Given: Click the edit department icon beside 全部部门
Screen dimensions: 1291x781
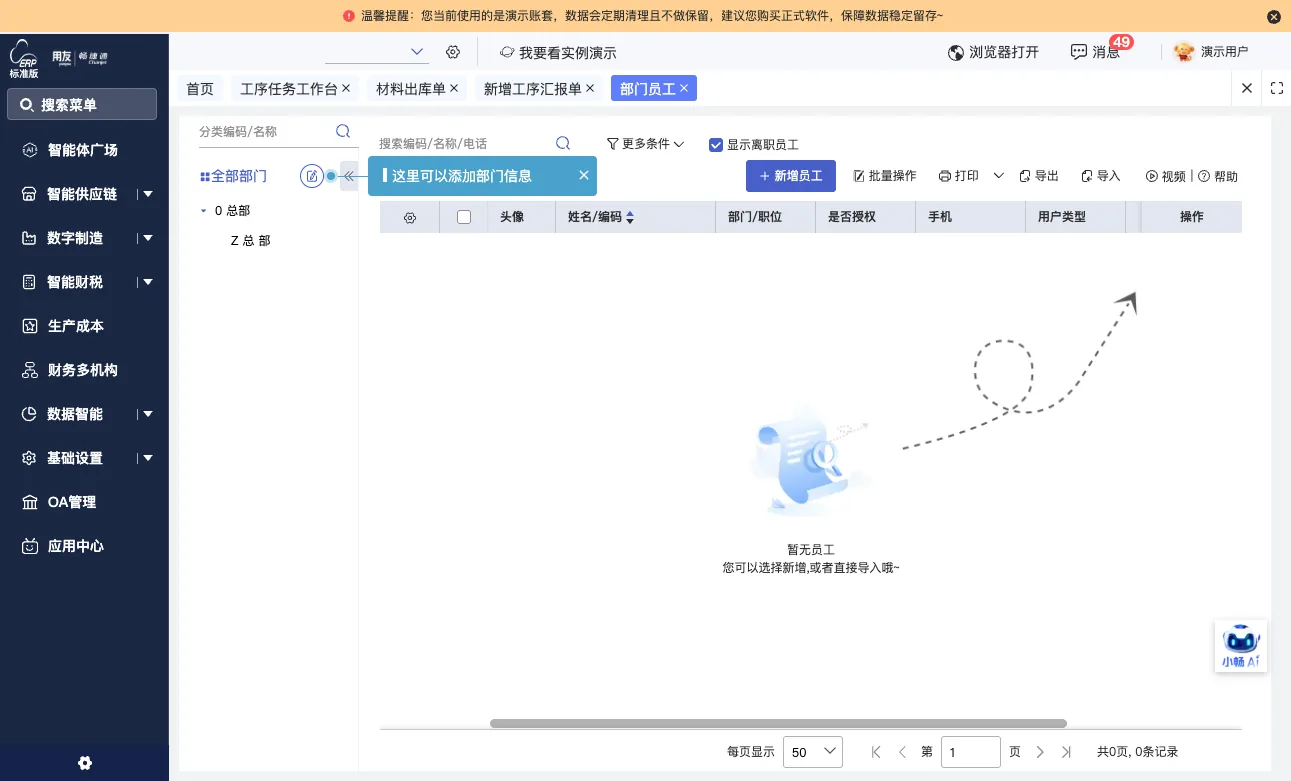Looking at the screenshot, I should [312, 176].
